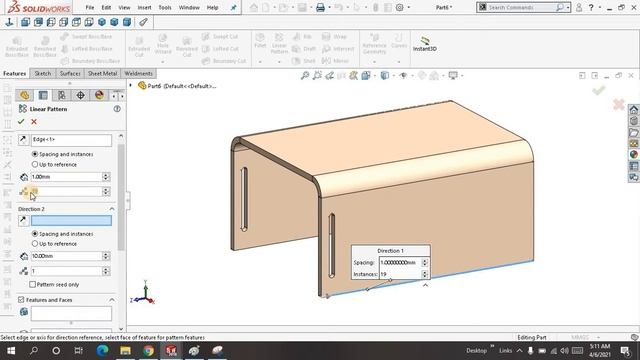Click Direction 2 reverse direction icon
The image size is (640, 360).
point(23,220)
